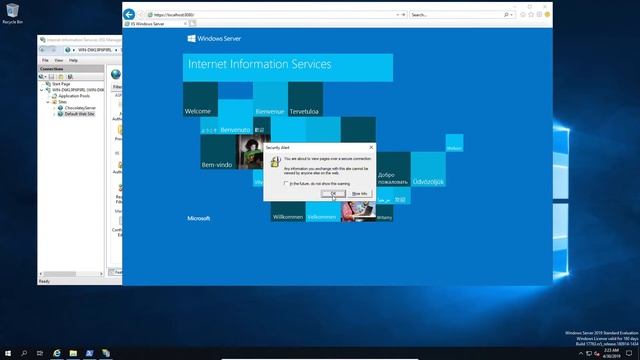Click the browser Back arrow button
The height and width of the screenshot is (360, 640).
pyautogui.click(x=129, y=15)
